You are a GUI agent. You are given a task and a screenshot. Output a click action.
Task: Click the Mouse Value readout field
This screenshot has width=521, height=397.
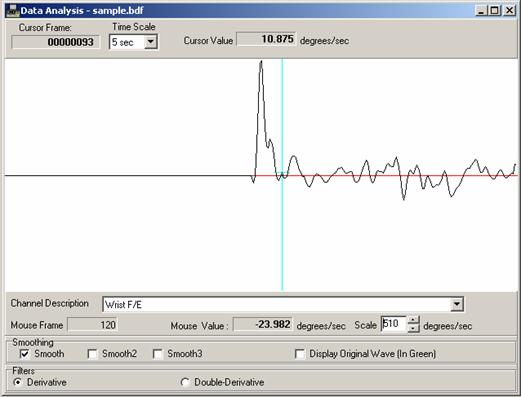[263, 324]
